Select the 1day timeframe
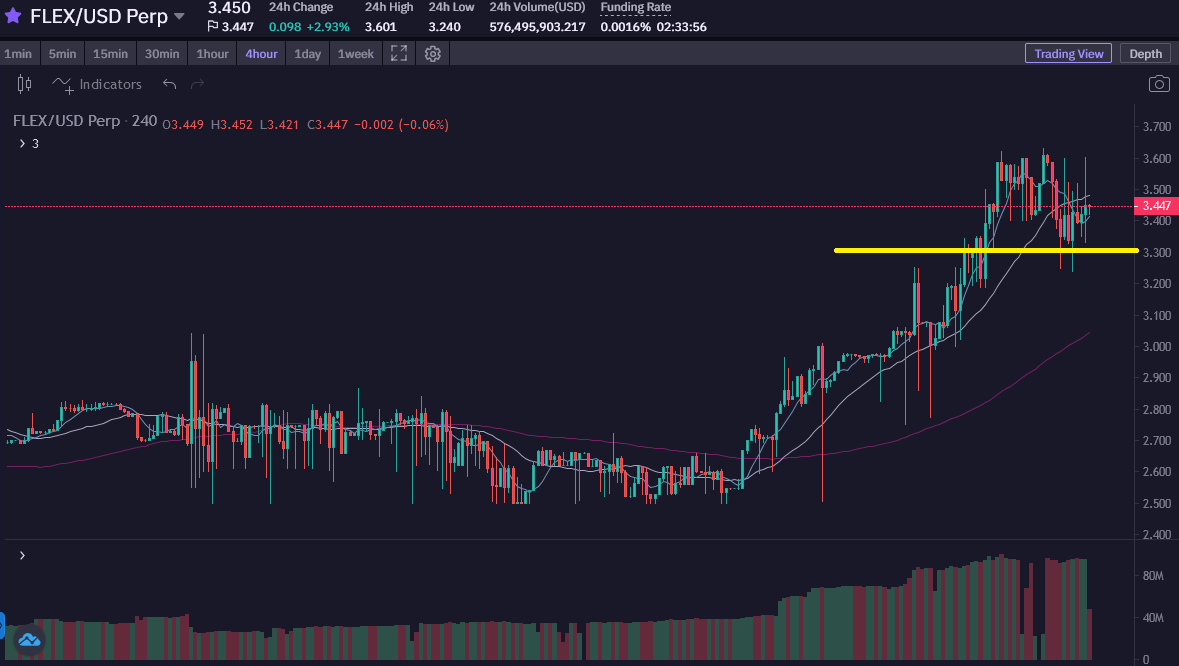The image size is (1179, 666). click(x=308, y=53)
